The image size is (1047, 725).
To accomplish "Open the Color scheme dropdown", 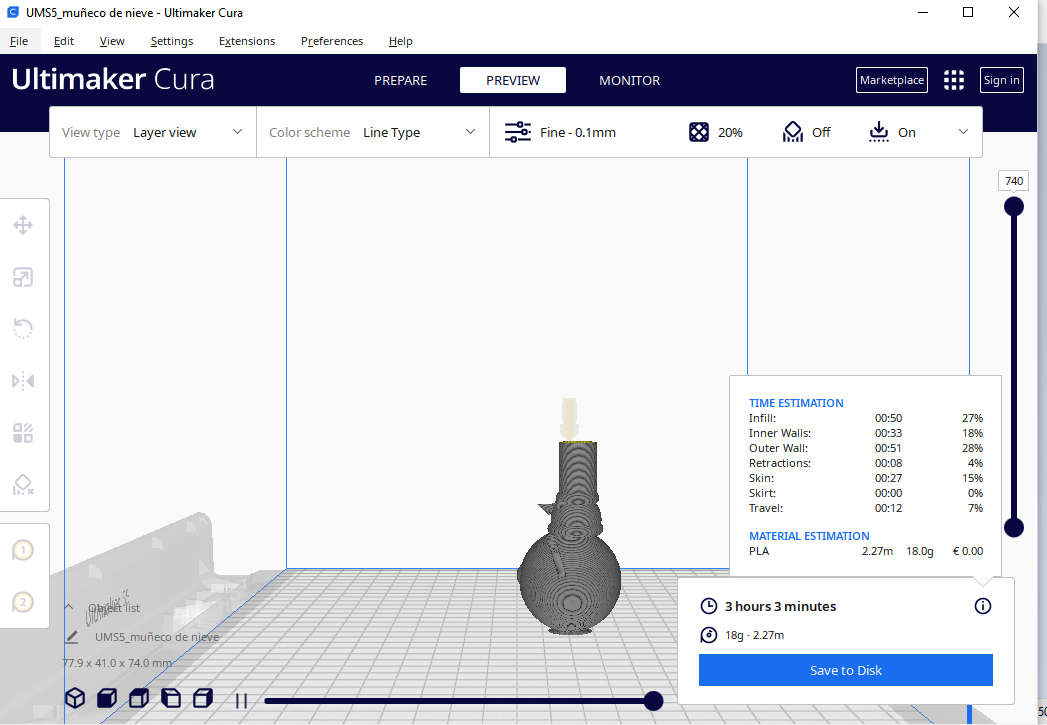I will pos(373,132).
